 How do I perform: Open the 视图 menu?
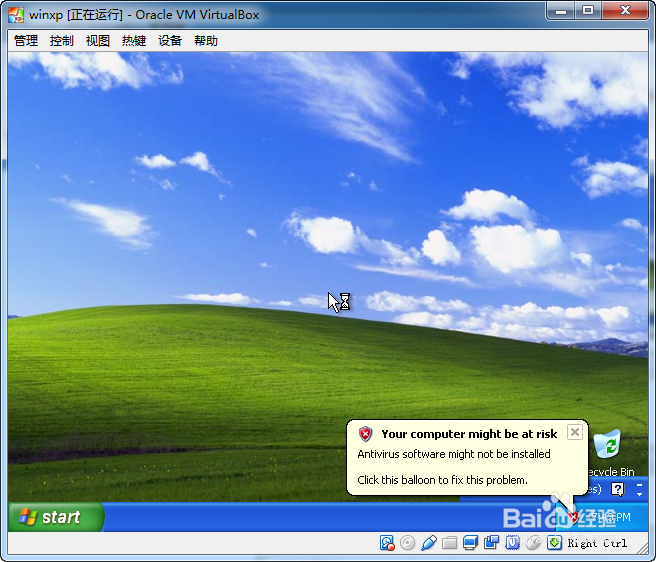[97, 41]
